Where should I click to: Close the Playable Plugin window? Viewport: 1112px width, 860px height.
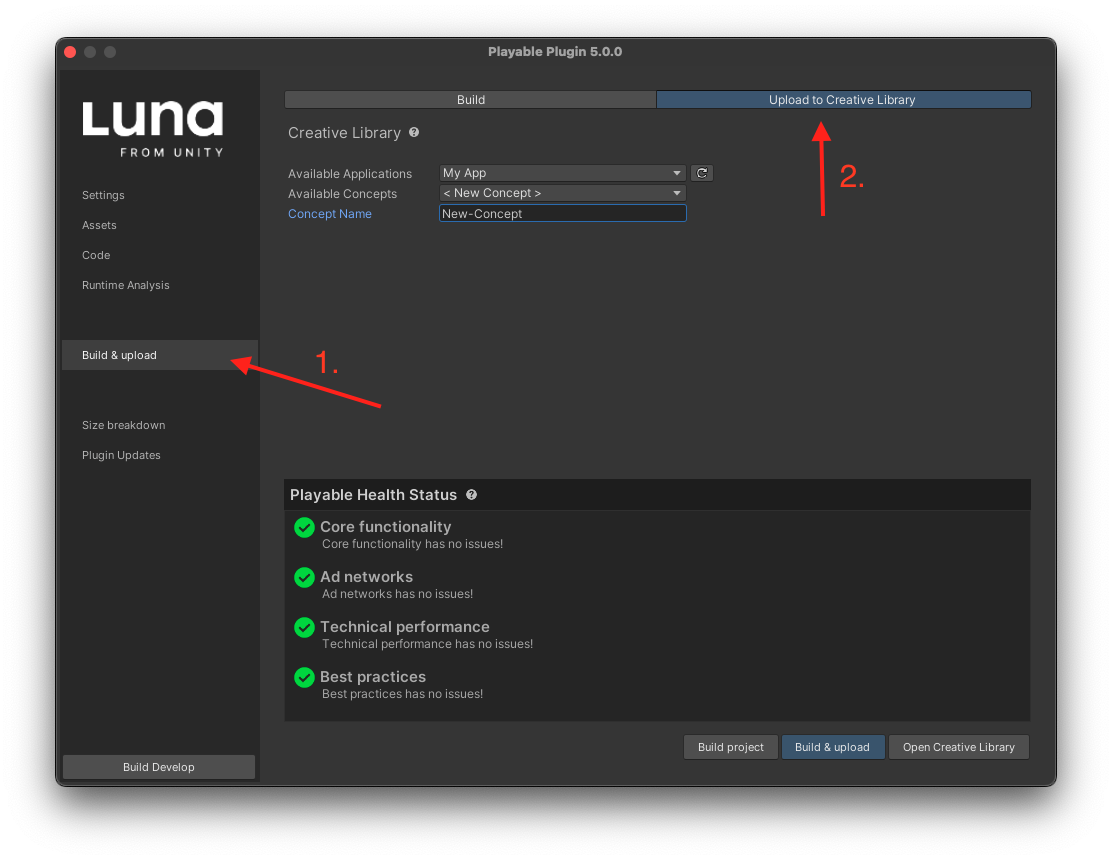(x=70, y=52)
